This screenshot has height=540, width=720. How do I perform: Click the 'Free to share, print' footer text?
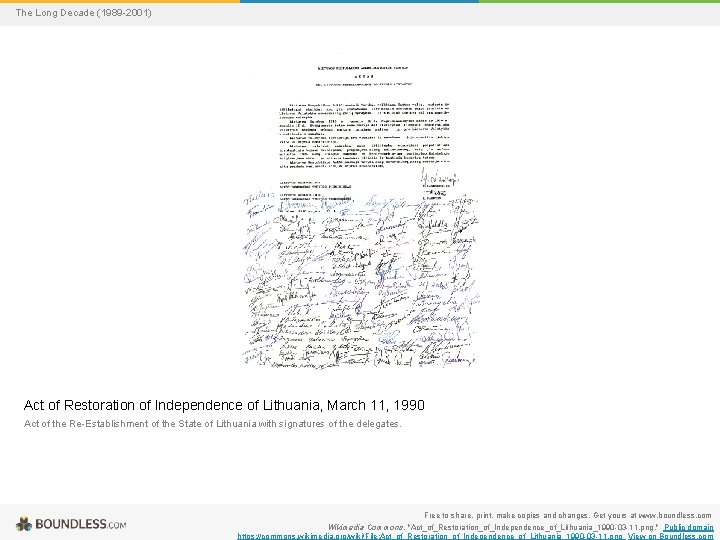pos(568,515)
